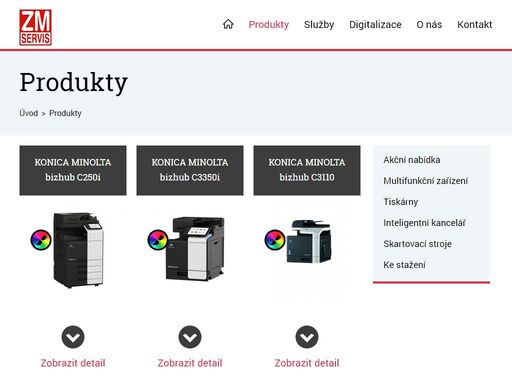Open the Kontakt menu item

[475, 25]
